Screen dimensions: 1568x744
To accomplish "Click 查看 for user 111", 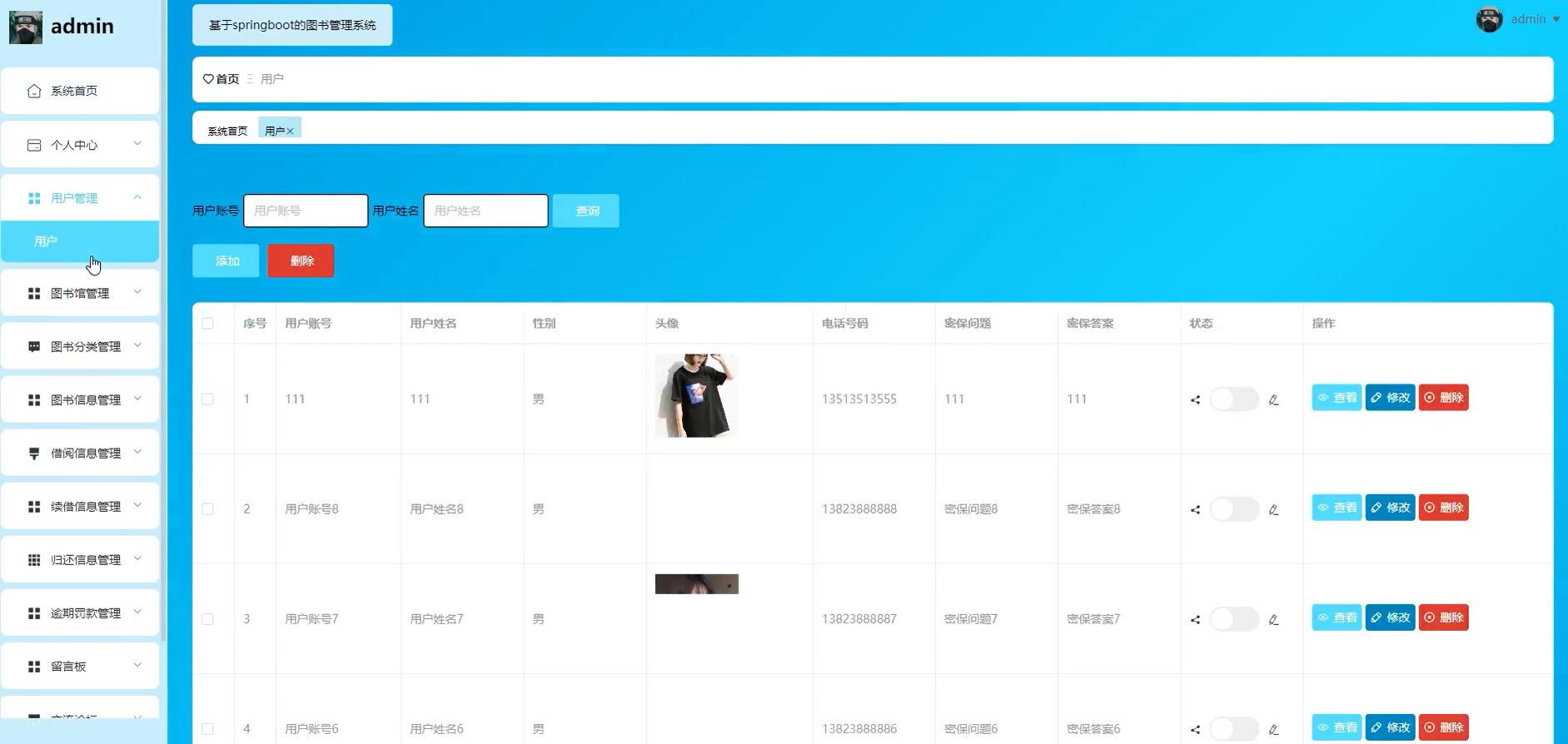I will pos(1337,398).
